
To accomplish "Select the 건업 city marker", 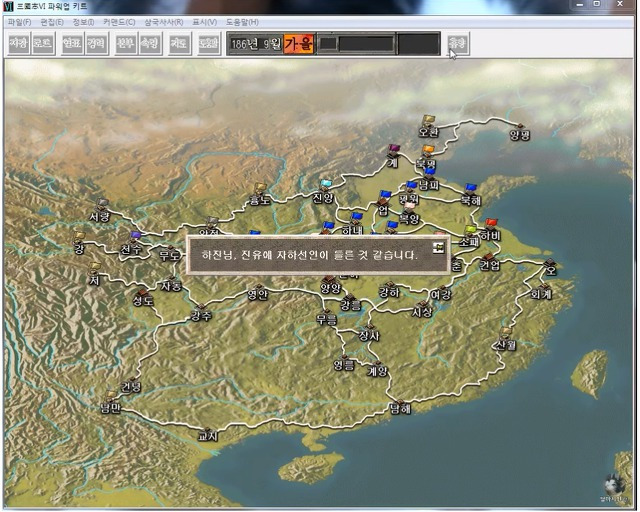I will pos(489,263).
